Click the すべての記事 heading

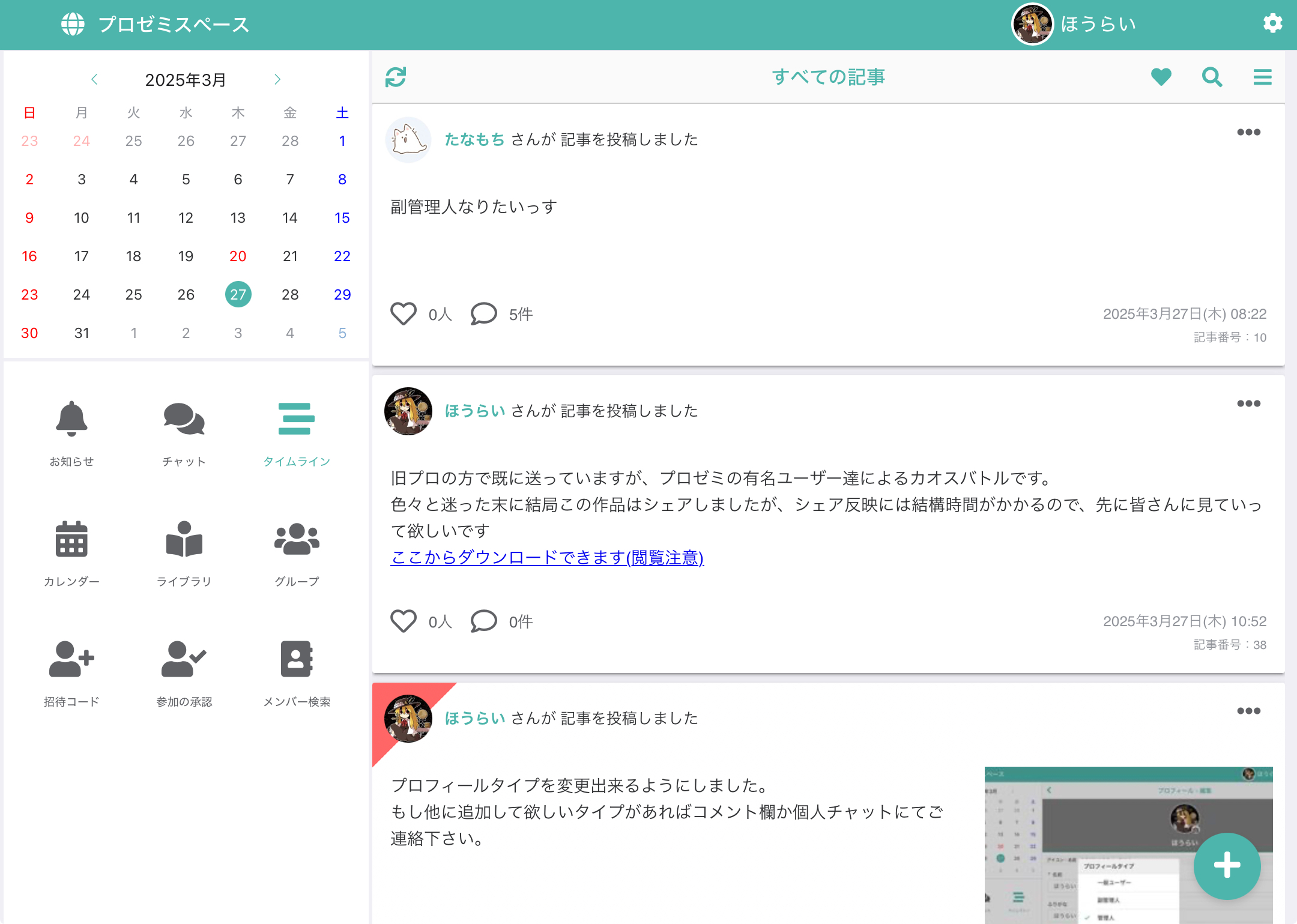829,77
